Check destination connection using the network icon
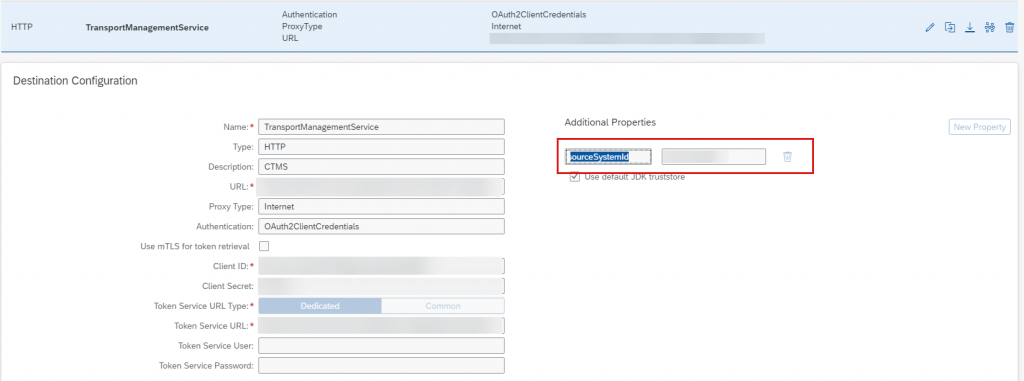The image size is (1024, 381). tap(989, 27)
